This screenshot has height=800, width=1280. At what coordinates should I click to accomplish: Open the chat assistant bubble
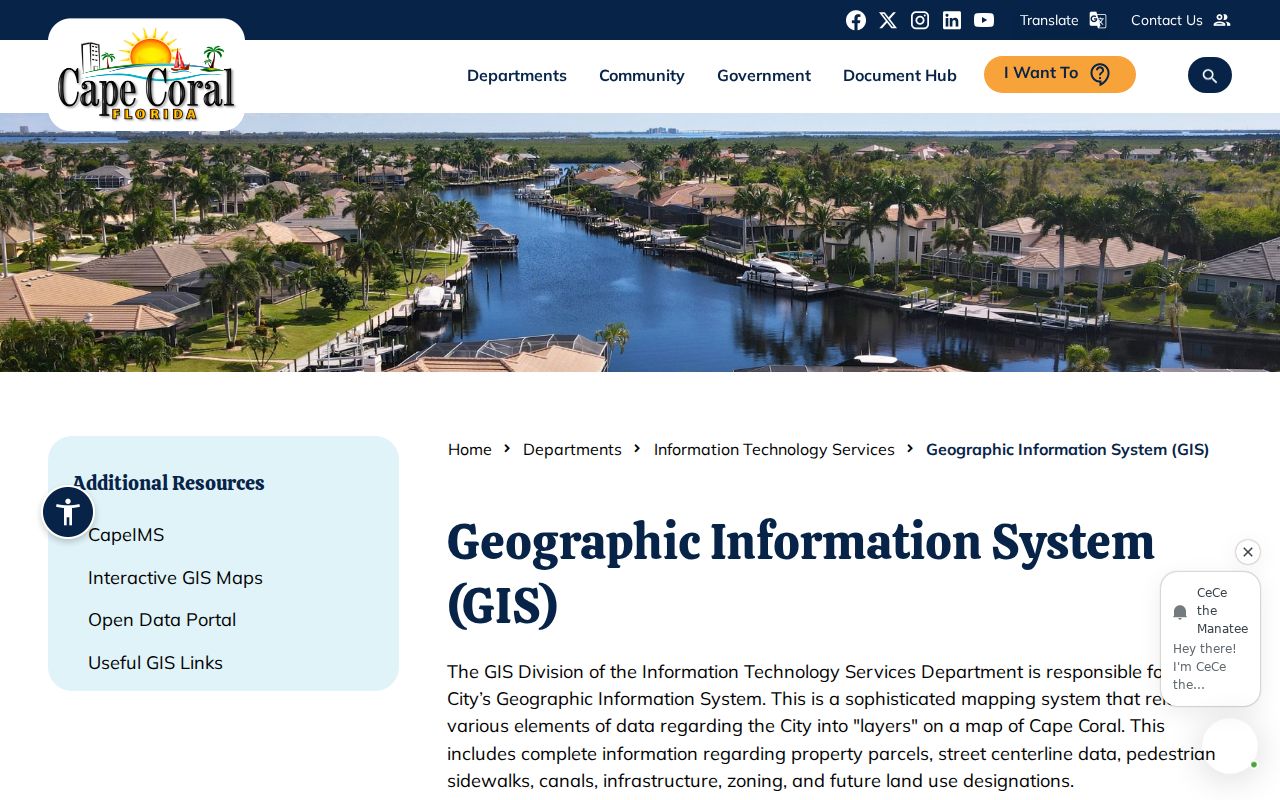point(1230,746)
